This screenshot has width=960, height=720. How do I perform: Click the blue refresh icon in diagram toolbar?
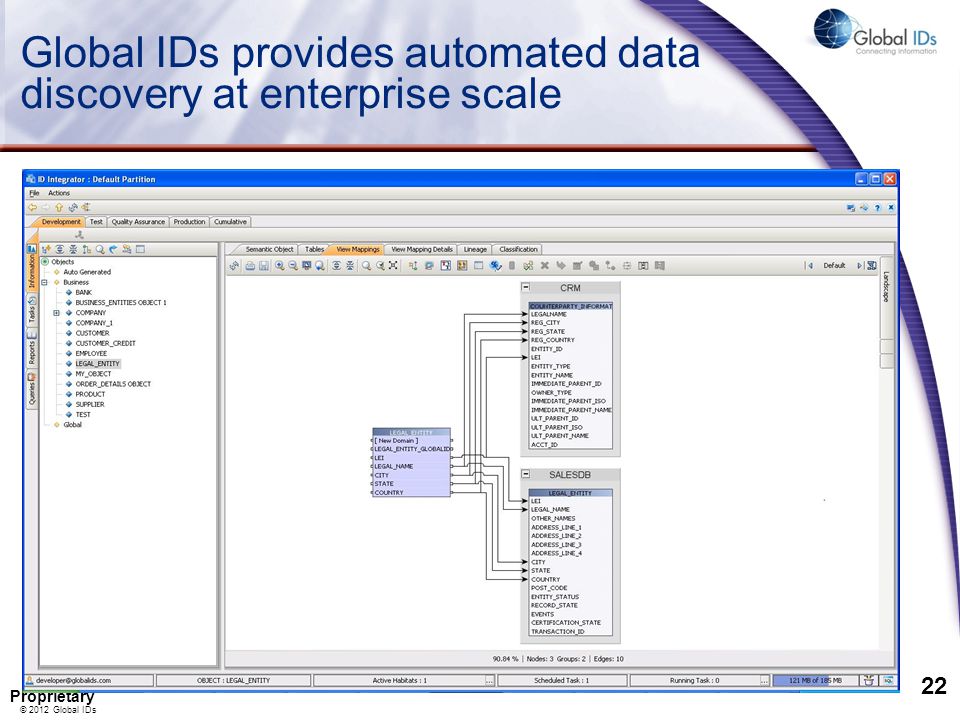[234, 266]
